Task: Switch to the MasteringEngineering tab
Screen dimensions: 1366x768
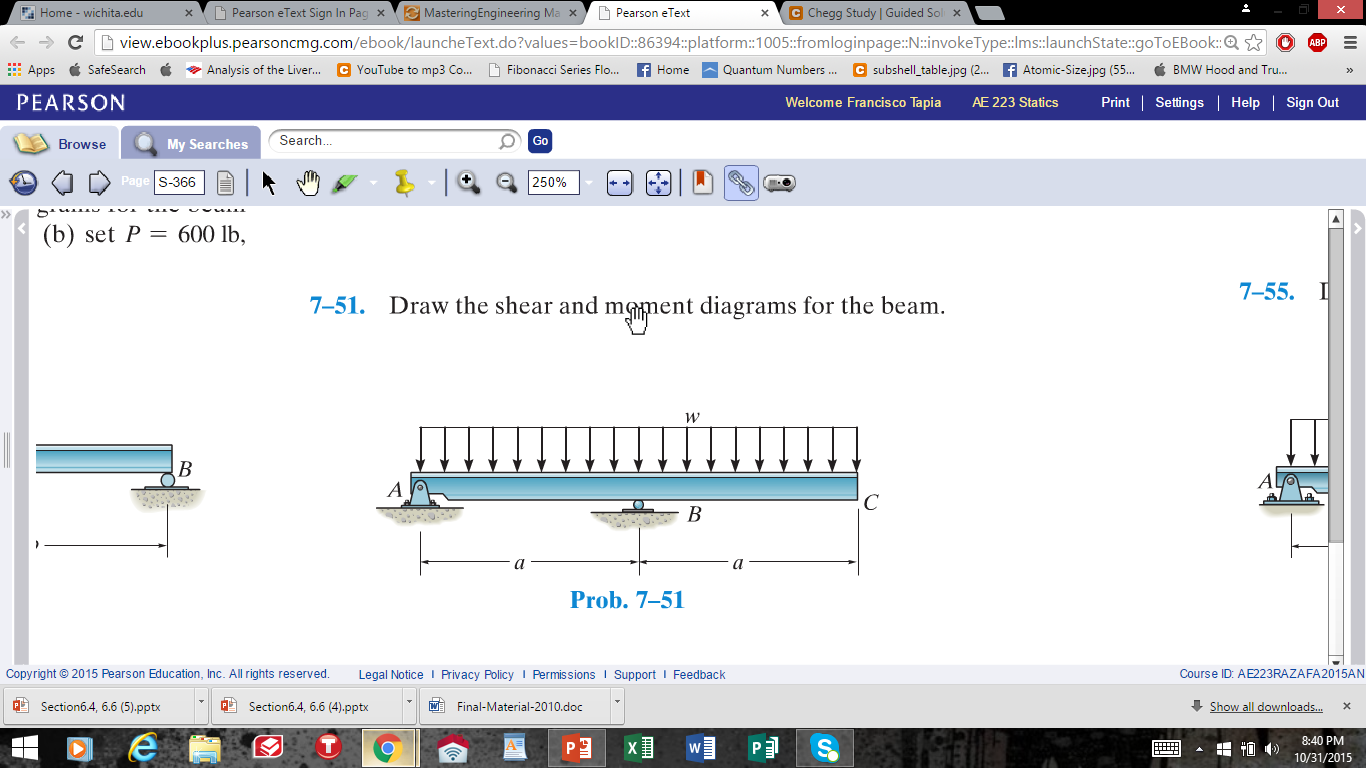Action: (x=490, y=13)
